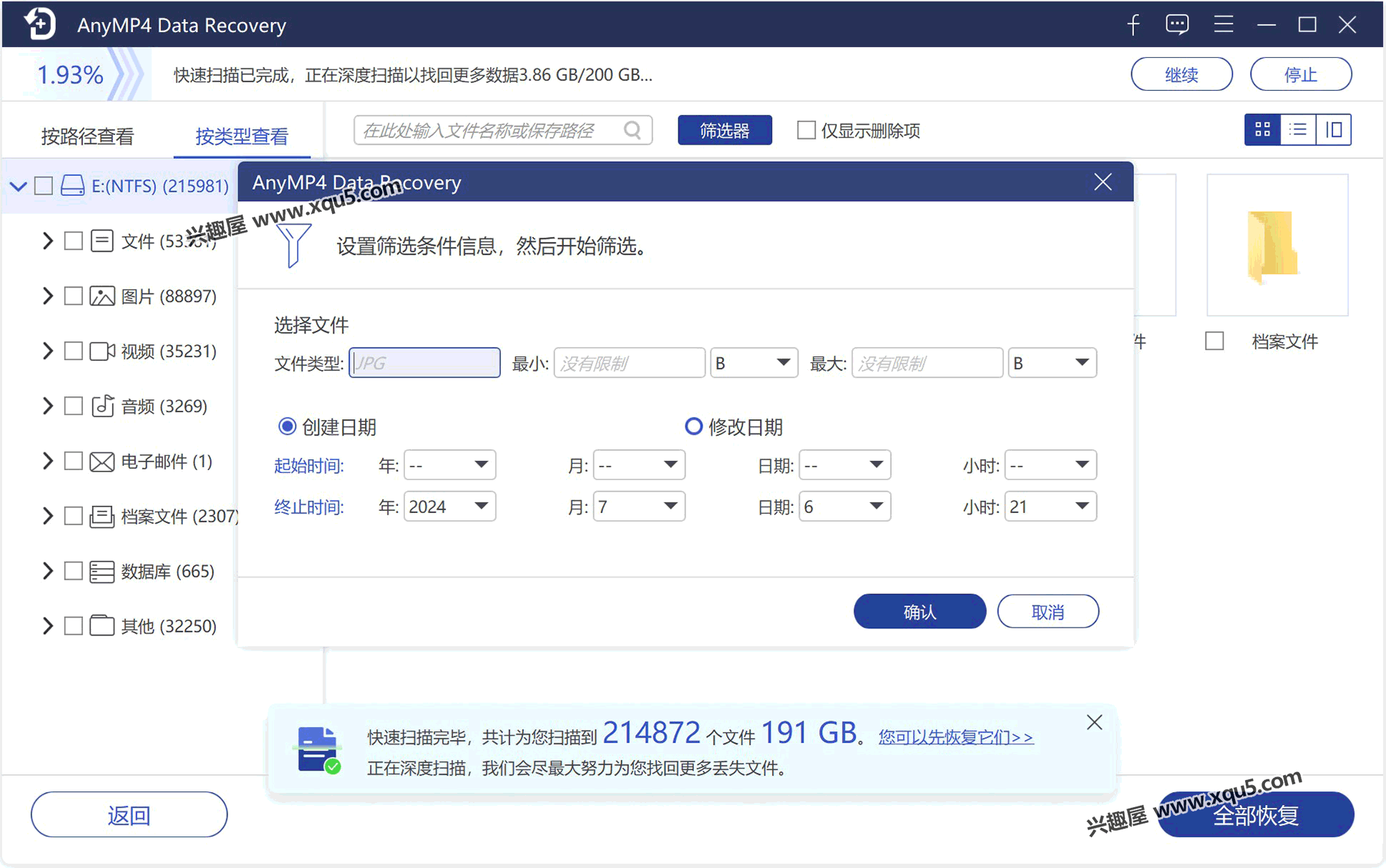The height and width of the screenshot is (868, 1386).
Task: Click 您可以先恢复它们>> link
Action: coord(956,736)
